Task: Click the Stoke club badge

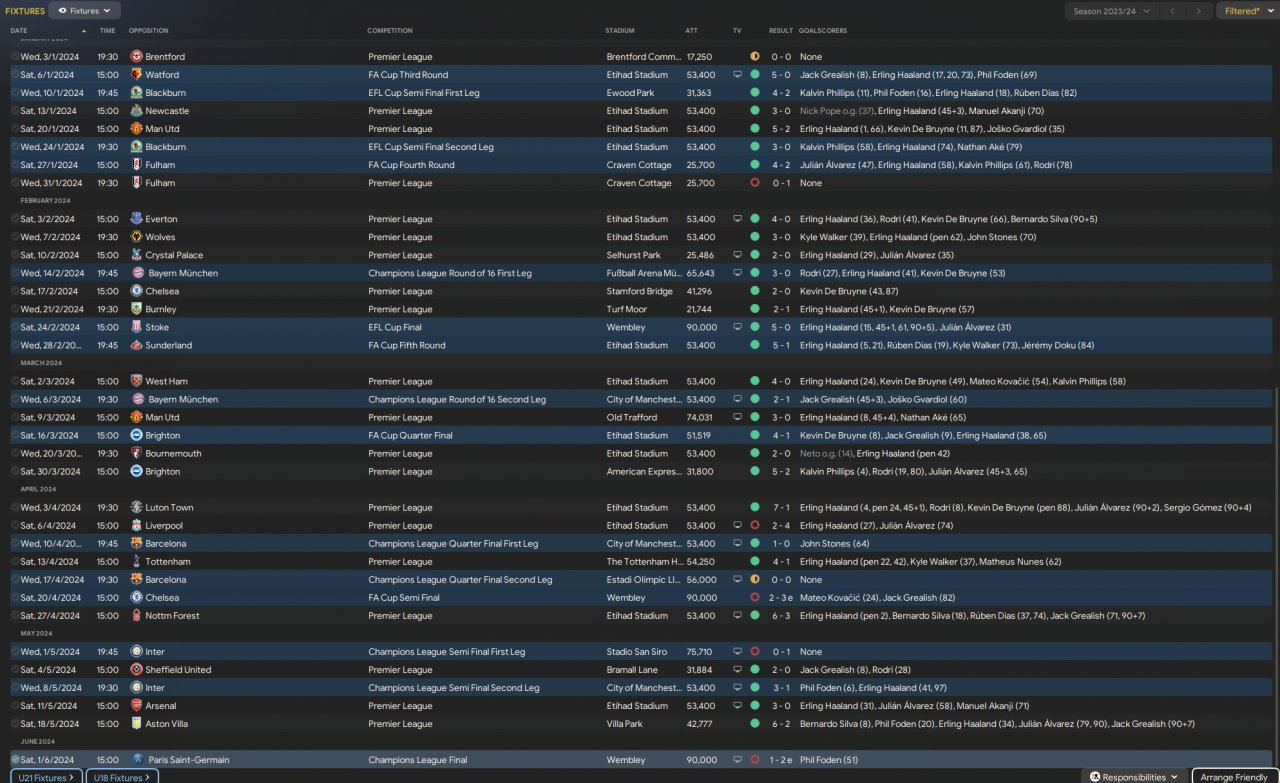Action: tap(136, 327)
